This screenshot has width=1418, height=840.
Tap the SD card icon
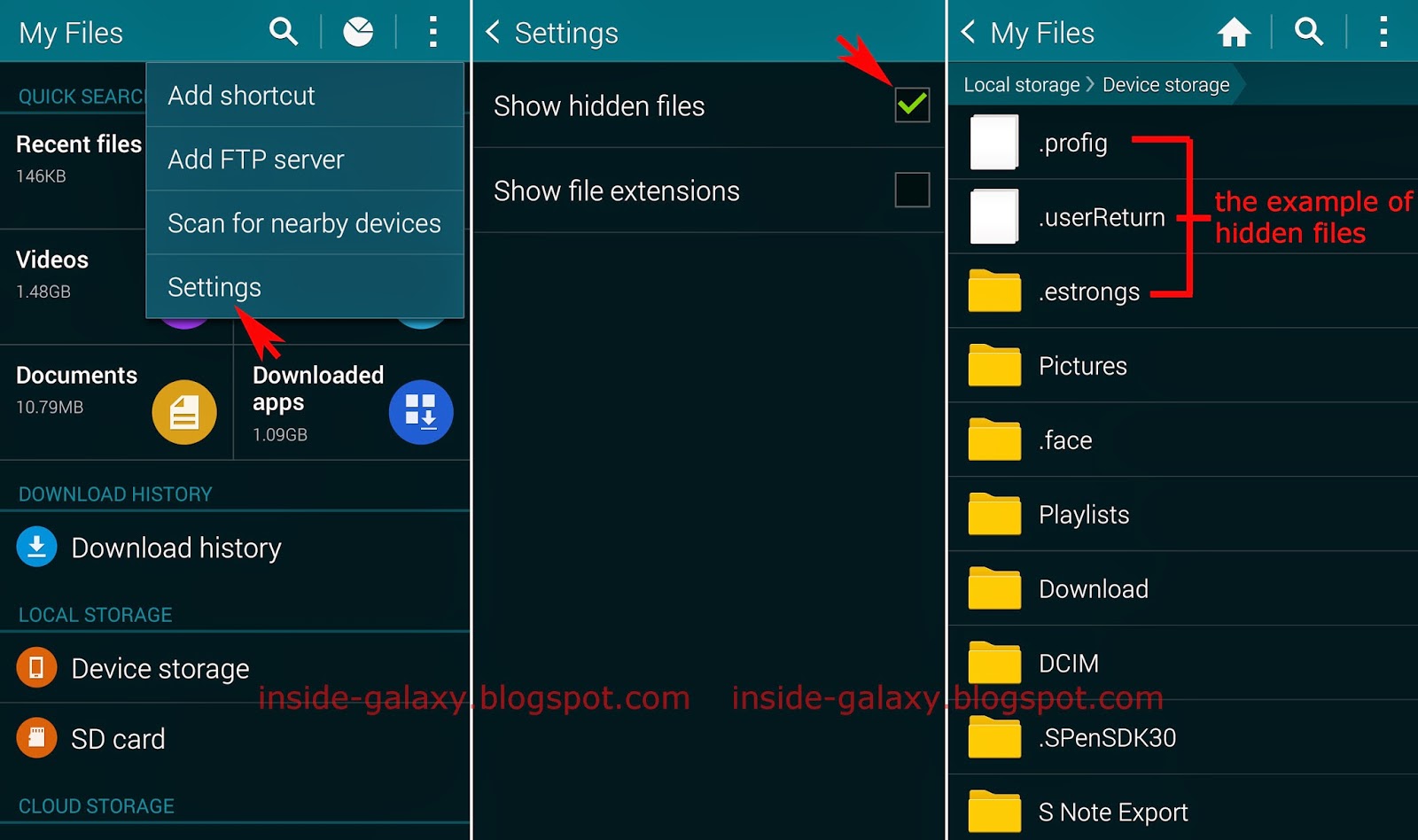[36, 738]
